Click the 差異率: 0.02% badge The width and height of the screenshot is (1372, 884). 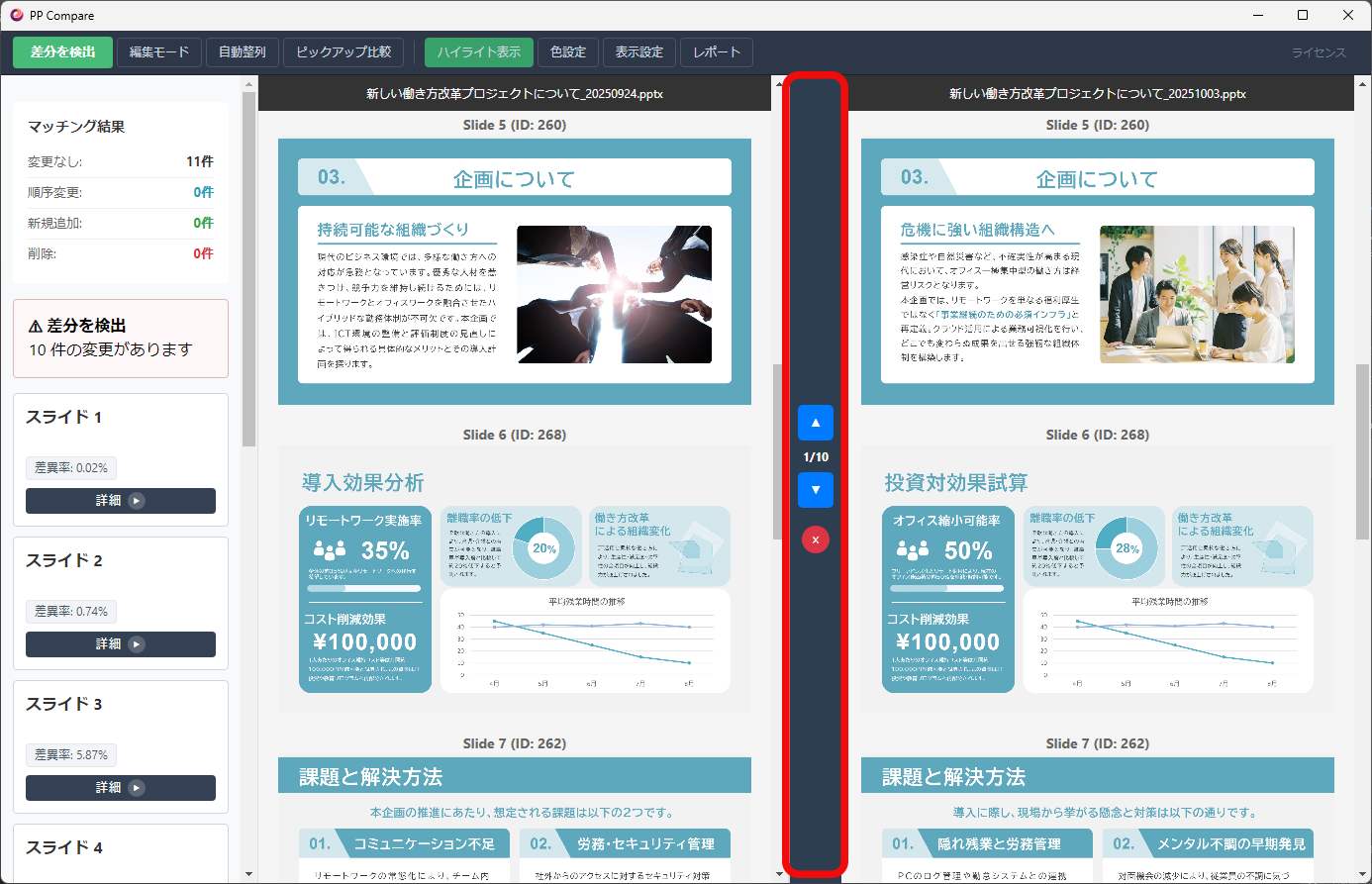71,467
